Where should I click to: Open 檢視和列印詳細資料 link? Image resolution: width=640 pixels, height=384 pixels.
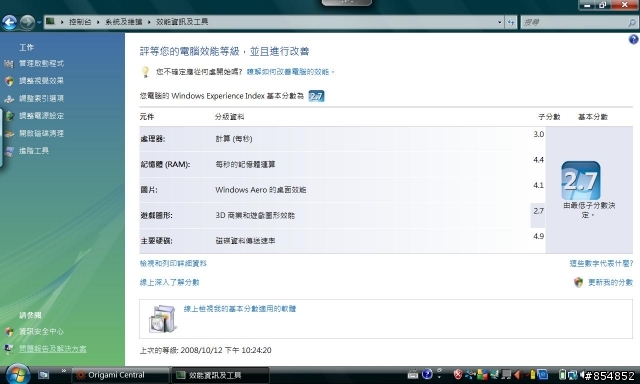click(173, 264)
